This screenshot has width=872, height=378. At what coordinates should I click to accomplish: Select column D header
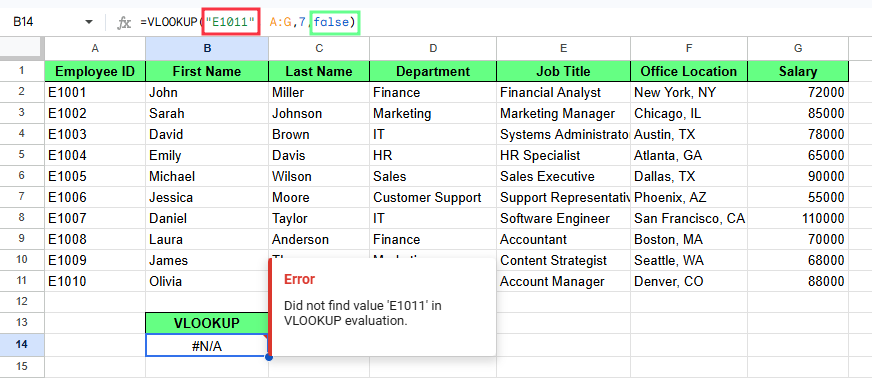433,48
